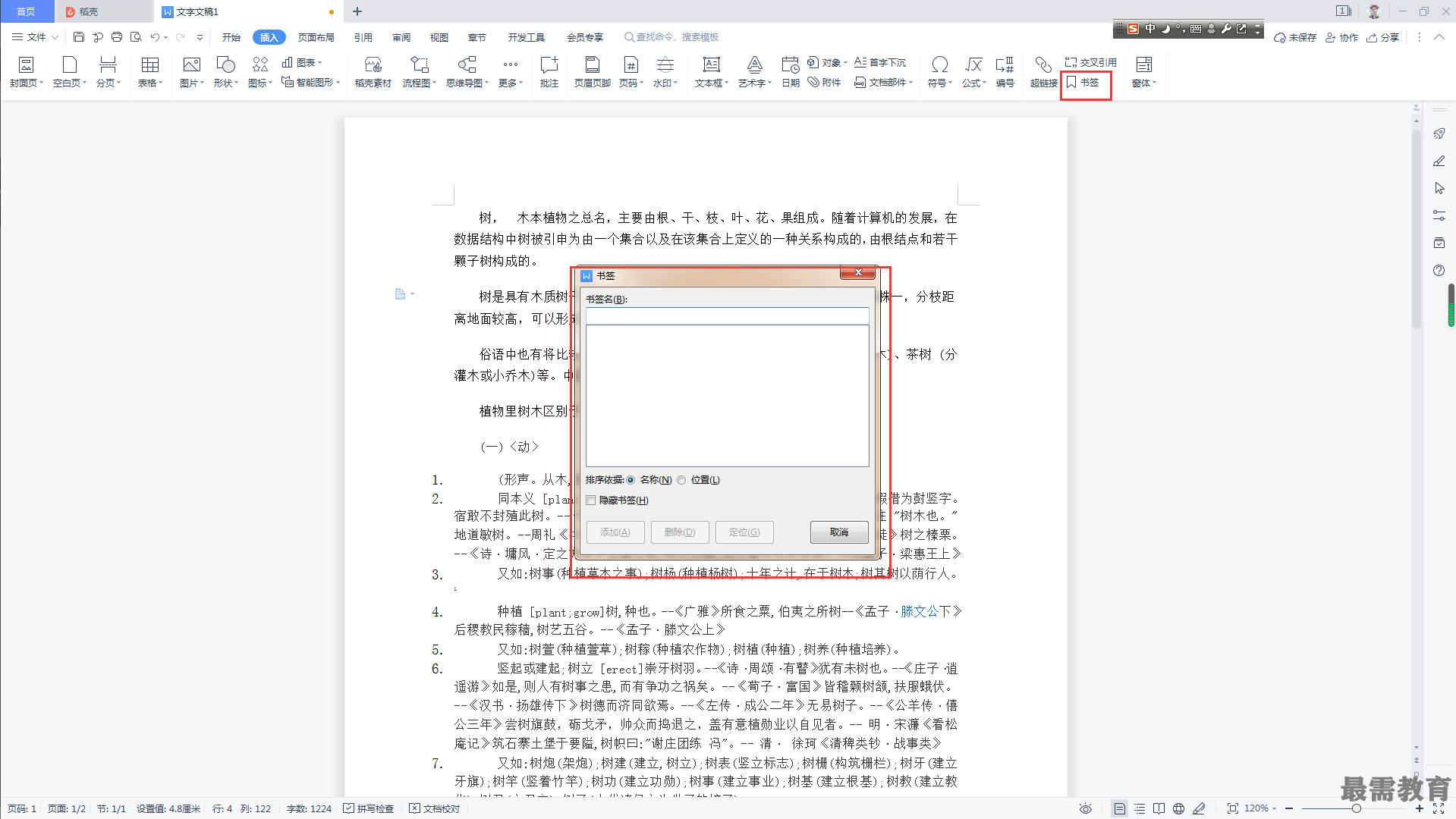Switch to outline view in status bar
The width and height of the screenshot is (1456, 819).
click(1140, 808)
